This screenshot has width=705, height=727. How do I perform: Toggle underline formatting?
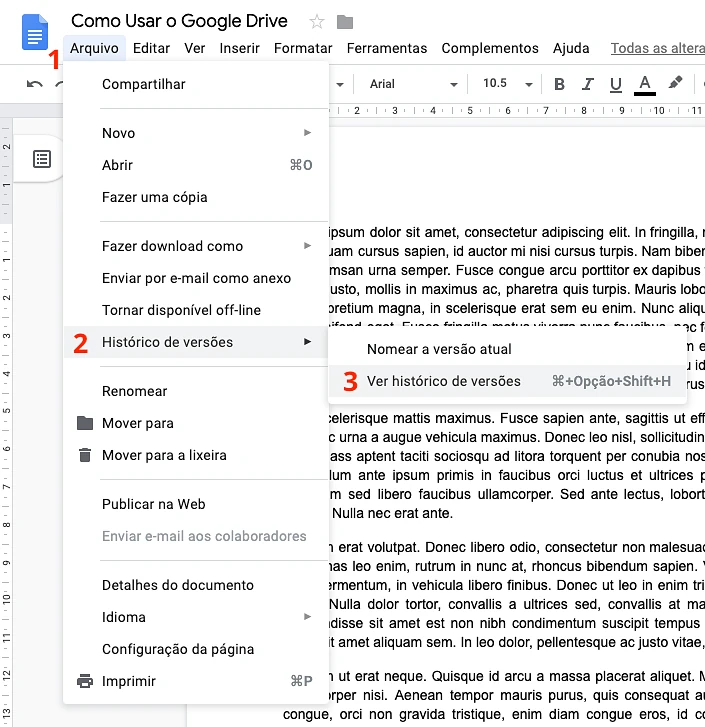point(616,84)
